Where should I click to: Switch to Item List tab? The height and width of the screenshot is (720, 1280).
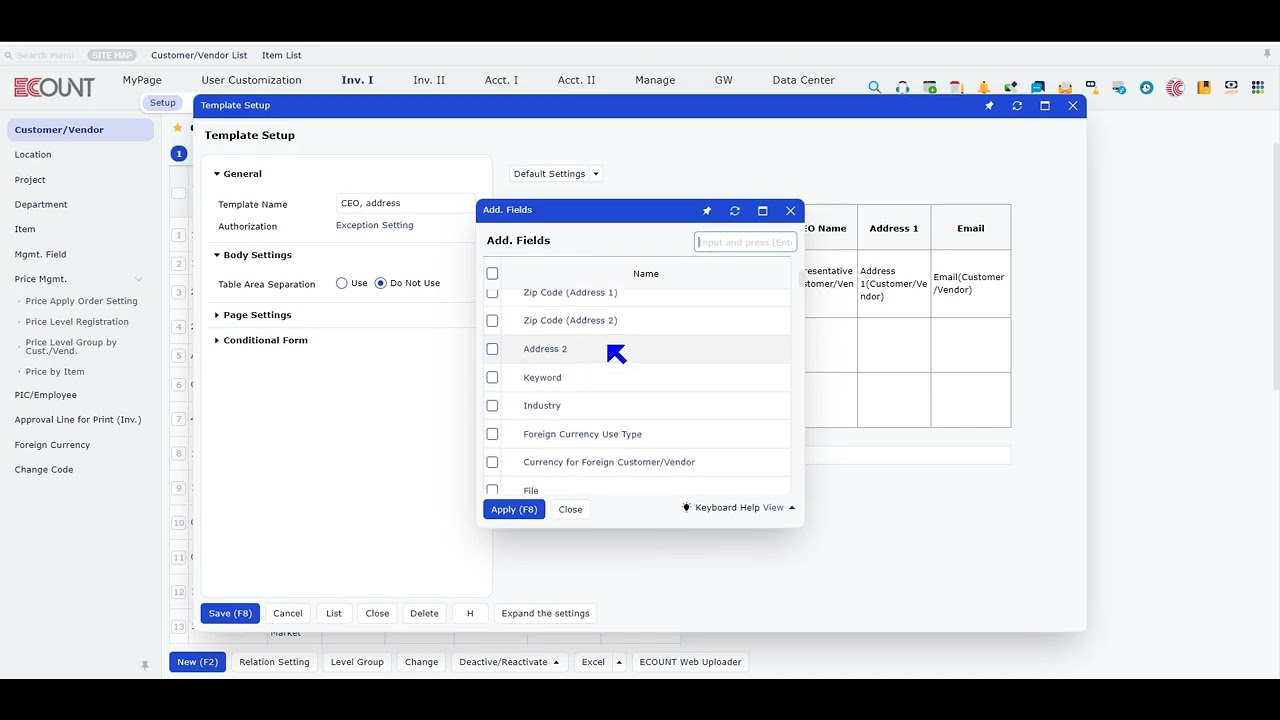click(281, 55)
